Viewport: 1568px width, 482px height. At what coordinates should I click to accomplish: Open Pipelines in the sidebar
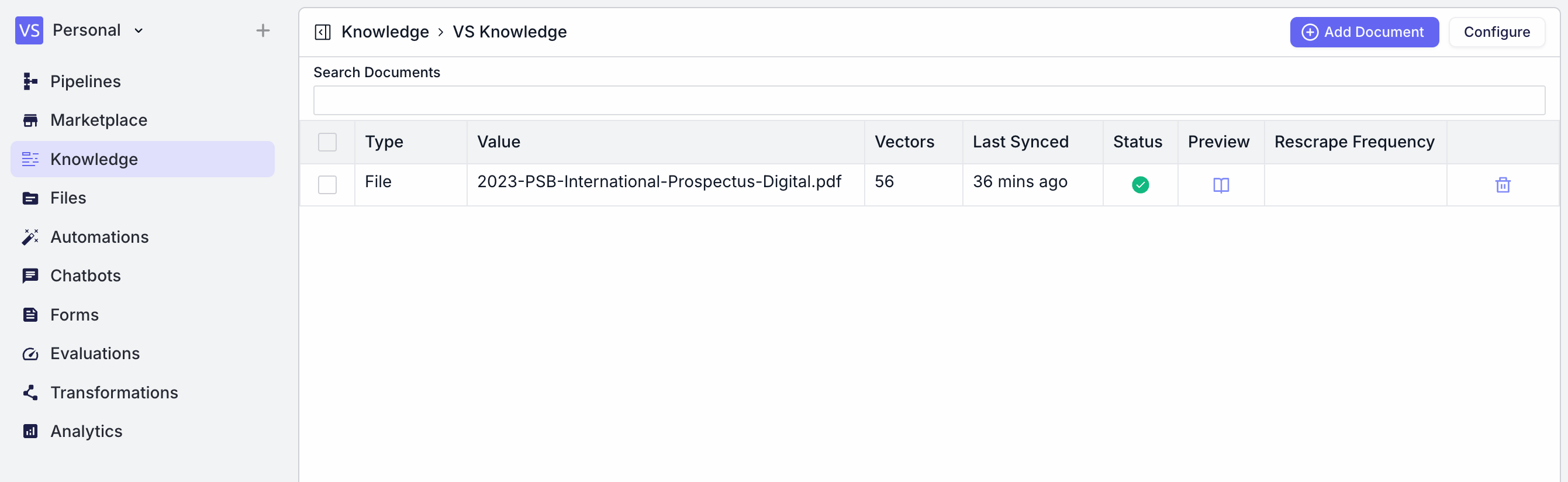tap(143, 81)
